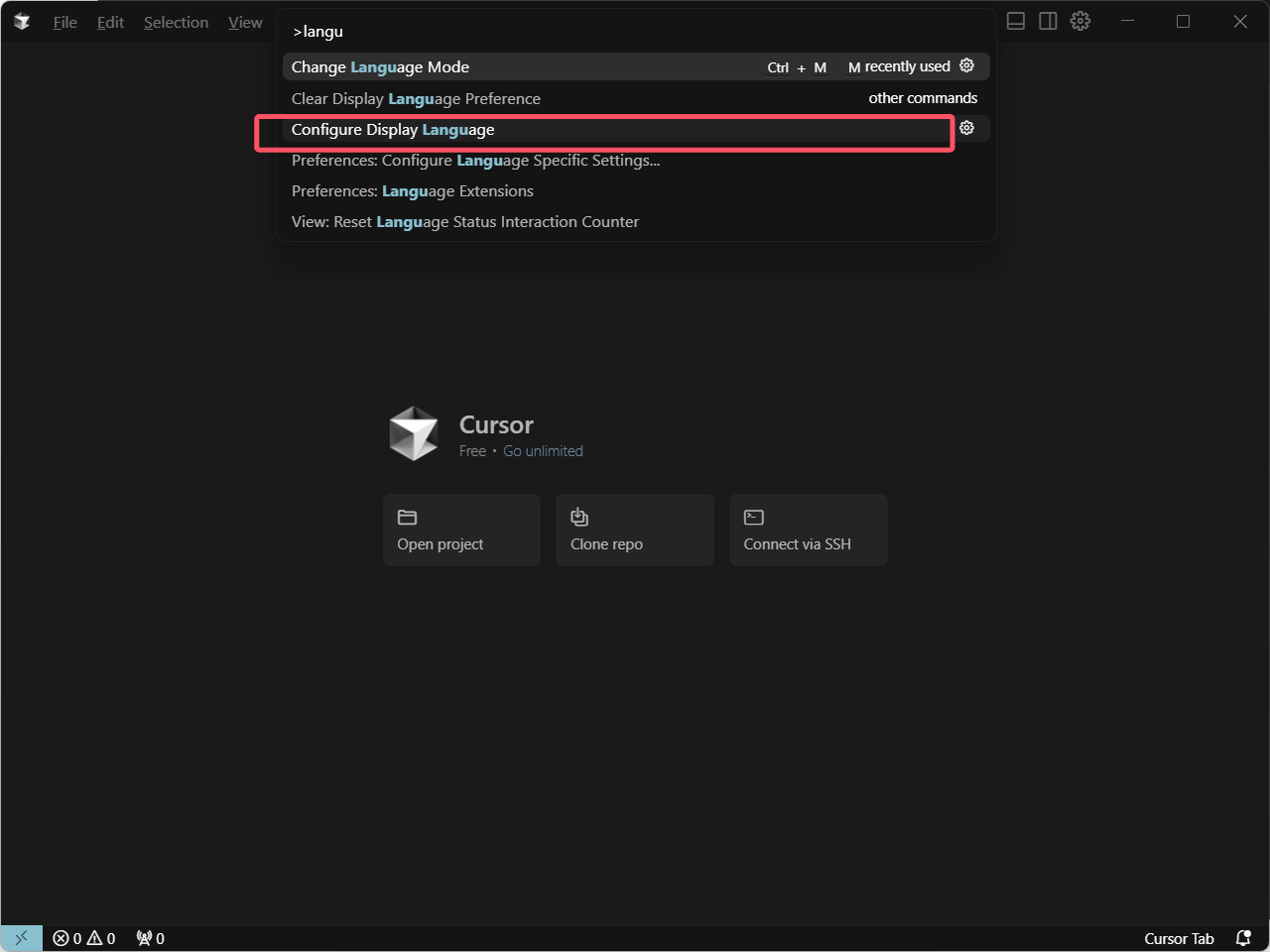Viewport: 1270px width, 952px height.
Task: Click gear icon beside Configure Display Language
Action: click(x=966, y=128)
